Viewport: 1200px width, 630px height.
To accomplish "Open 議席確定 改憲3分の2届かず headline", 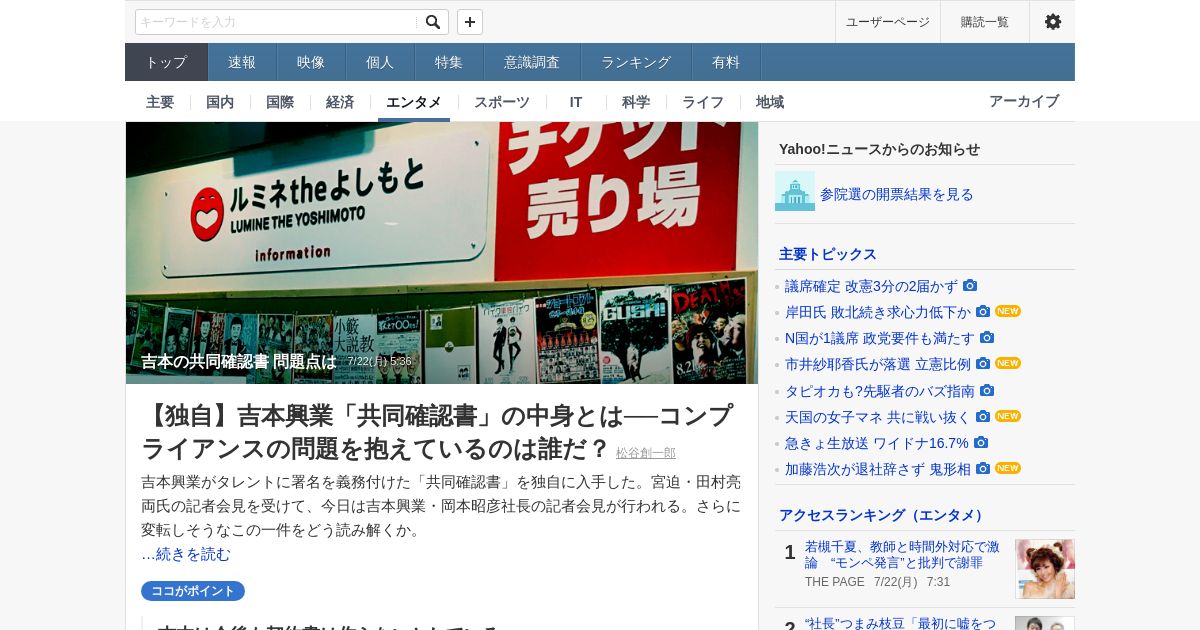I will click(871, 286).
